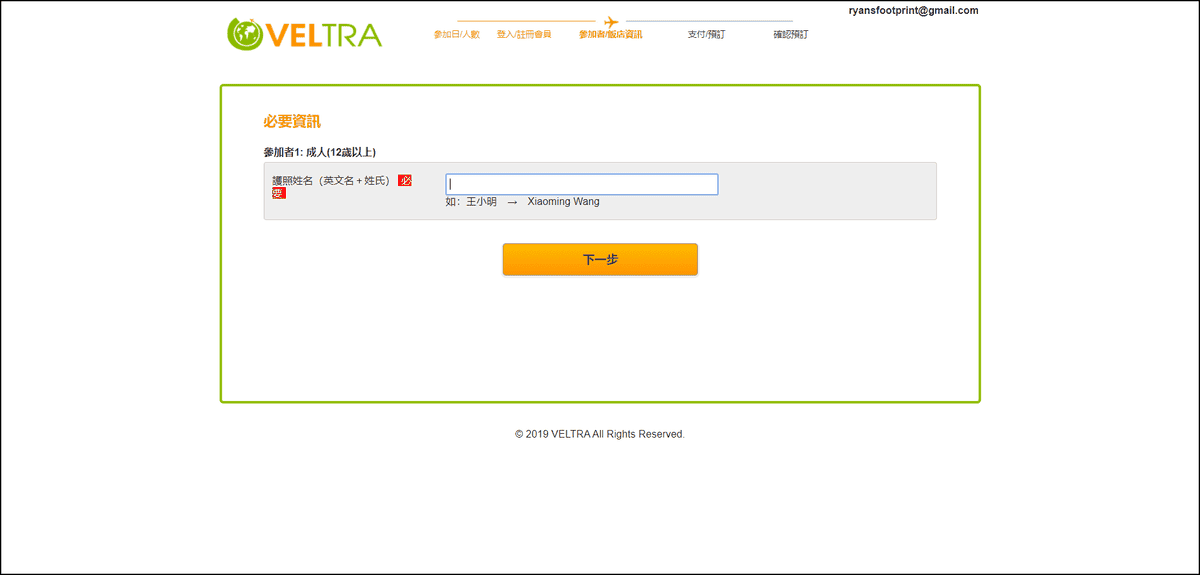Click the 下一步 button

click(600, 259)
